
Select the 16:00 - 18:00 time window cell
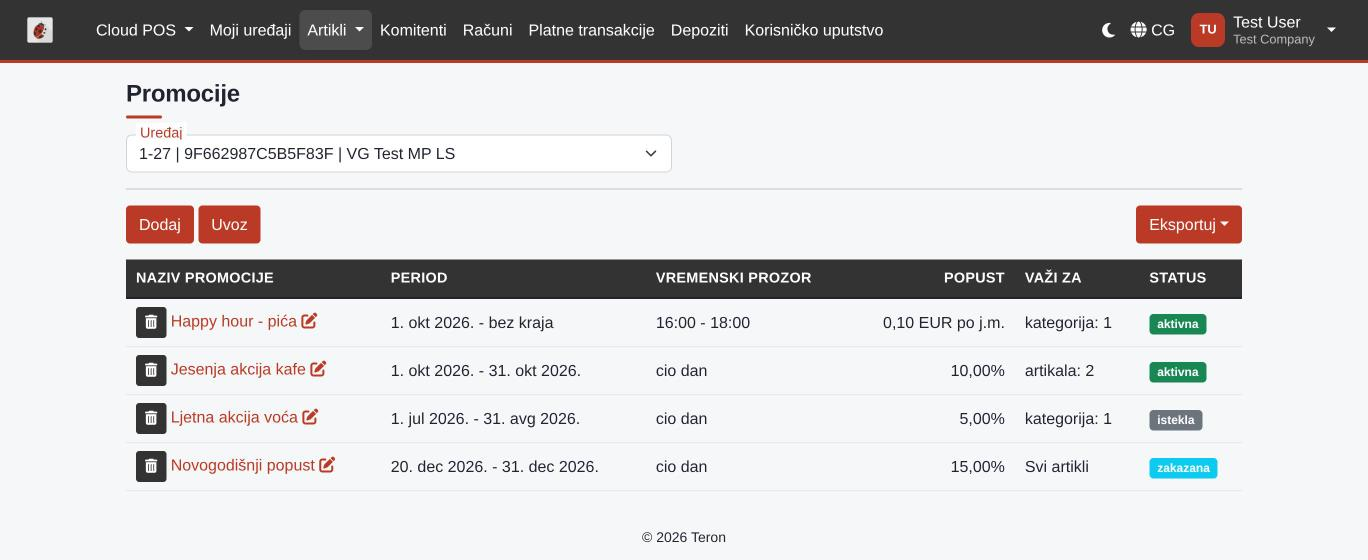[x=703, y=323]
